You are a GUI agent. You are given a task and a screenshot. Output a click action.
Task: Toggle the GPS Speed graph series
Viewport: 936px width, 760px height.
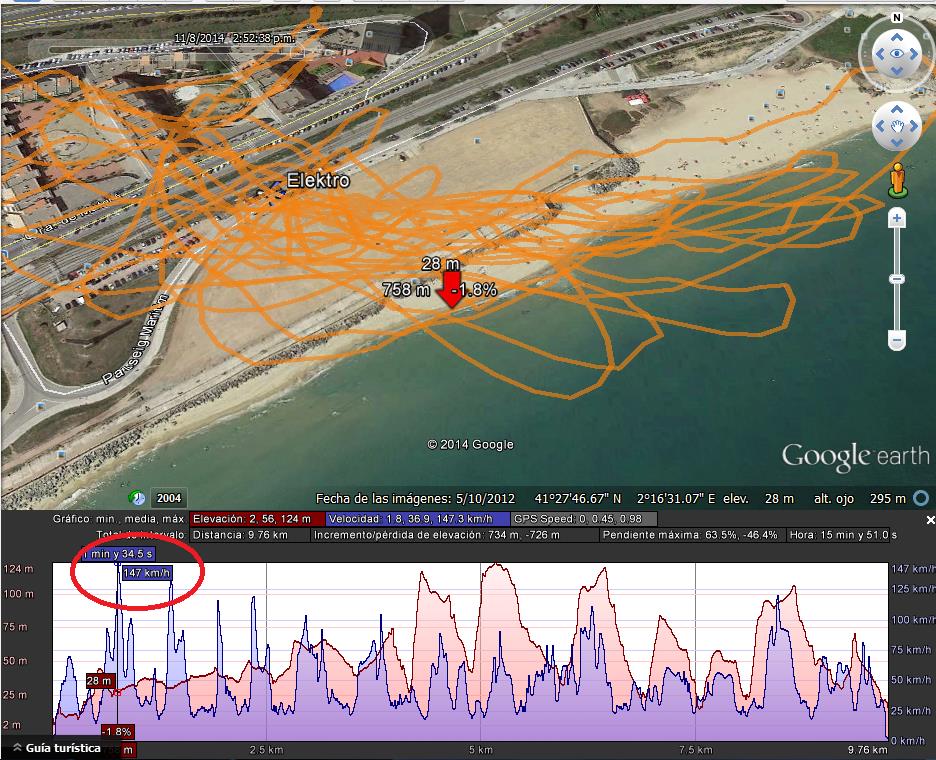[x=584, y=519]
